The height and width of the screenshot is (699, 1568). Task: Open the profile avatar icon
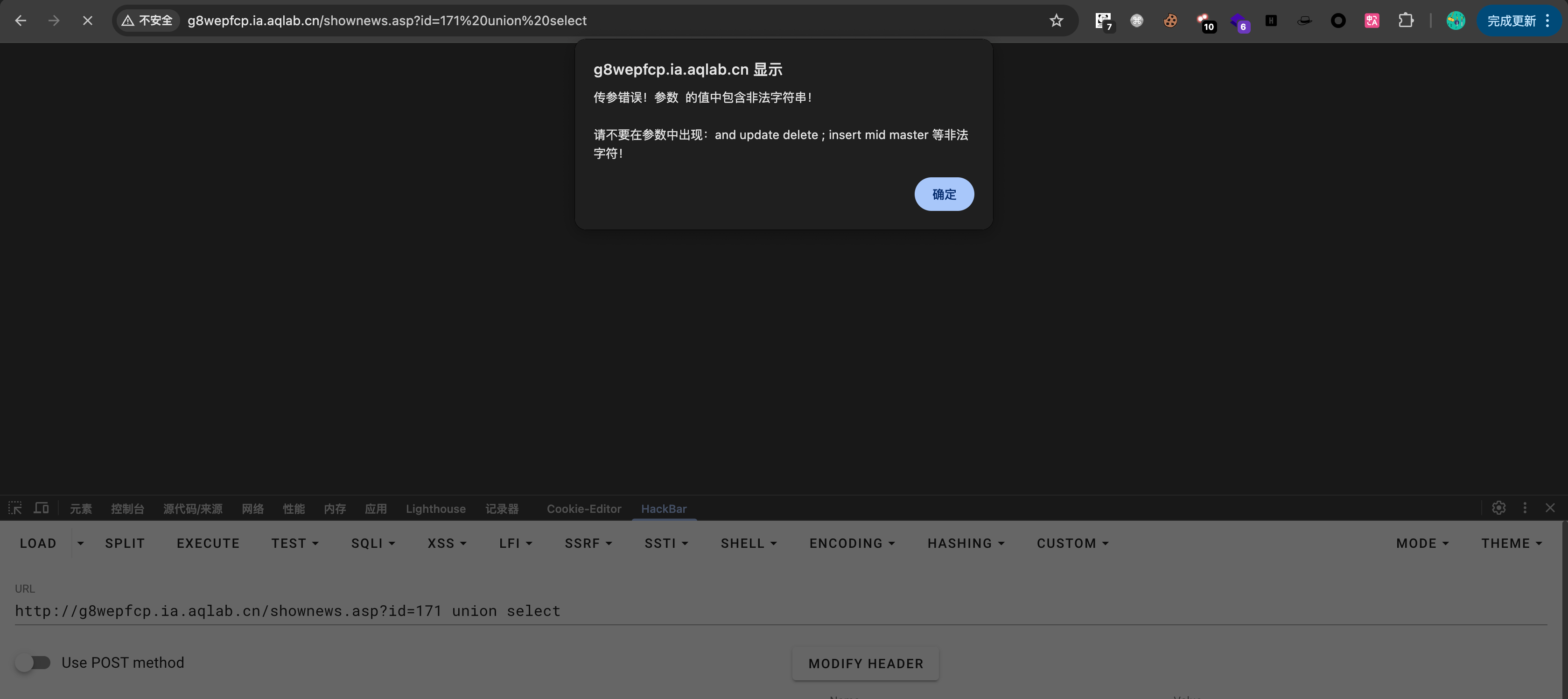pos(1456,21)
